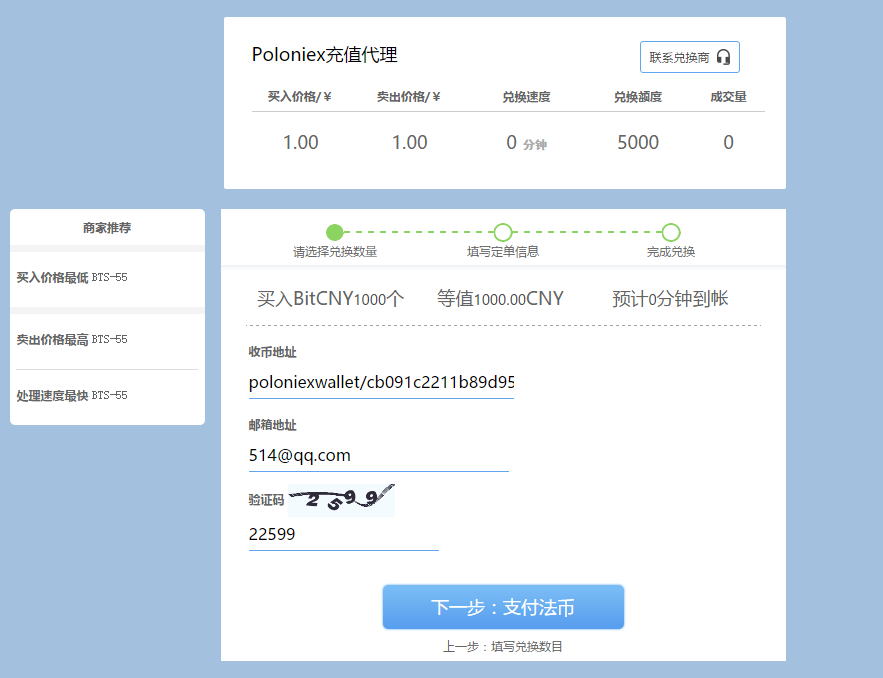The image size is (883, 678).
Task: Click the 成交量 column header
Action: (x=728, y=97)
